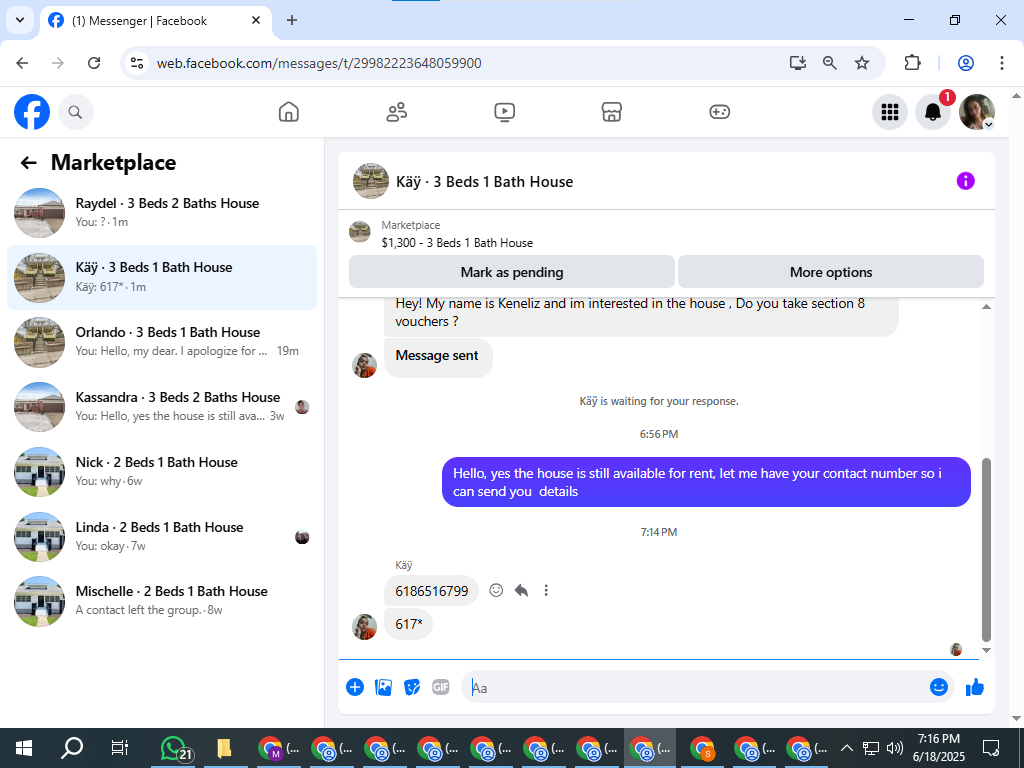Send a thumbs-up like
This screenshot has height=768, width=1024.
(975, 687)
